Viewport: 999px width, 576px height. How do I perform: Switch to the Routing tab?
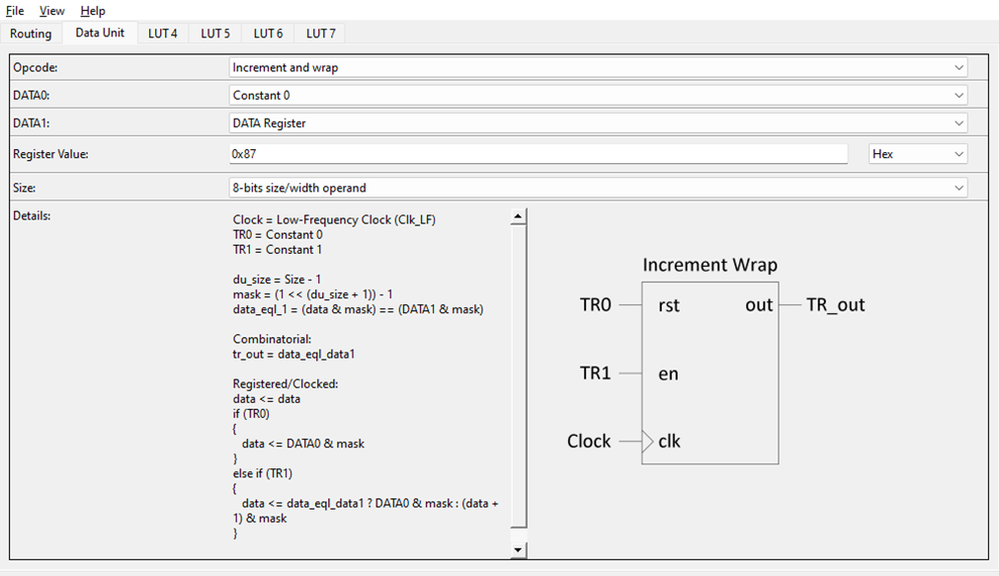click(31, 33)
